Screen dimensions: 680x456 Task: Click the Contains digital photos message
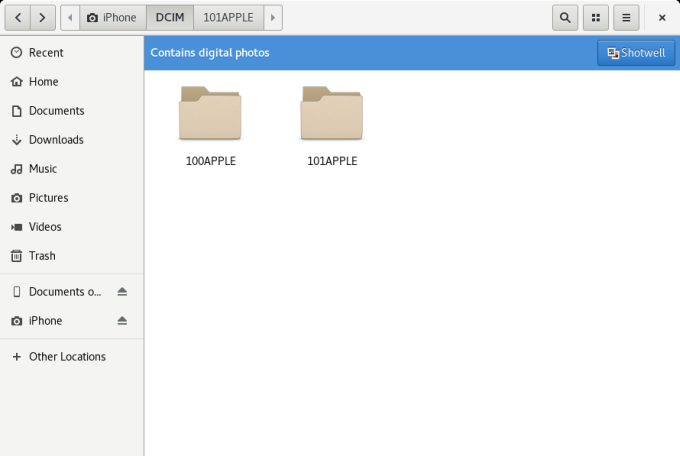(x=210, y=53)
